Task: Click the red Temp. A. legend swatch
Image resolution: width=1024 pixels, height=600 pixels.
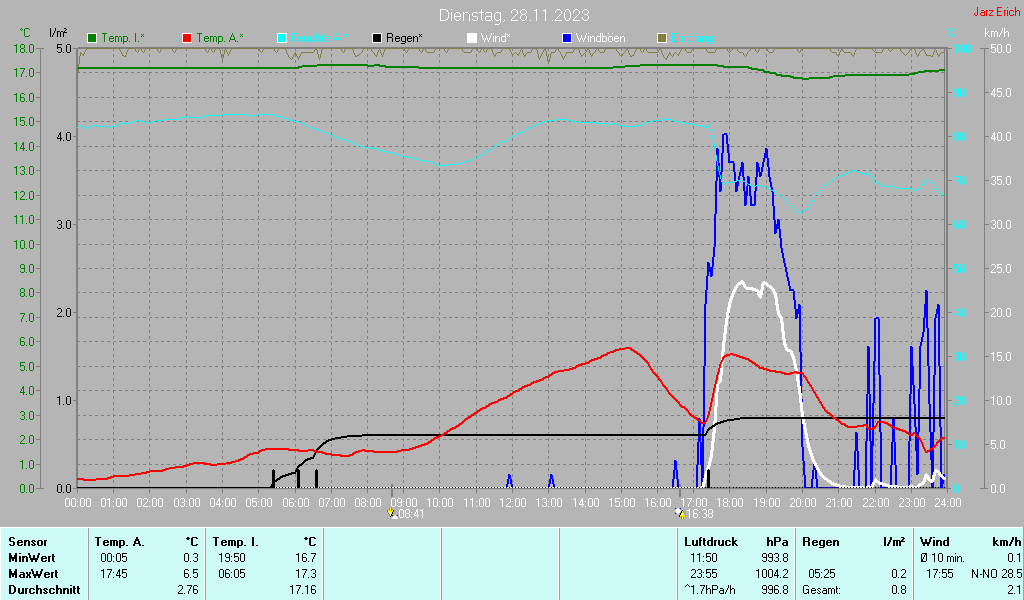Action: [x=187, y=38]
